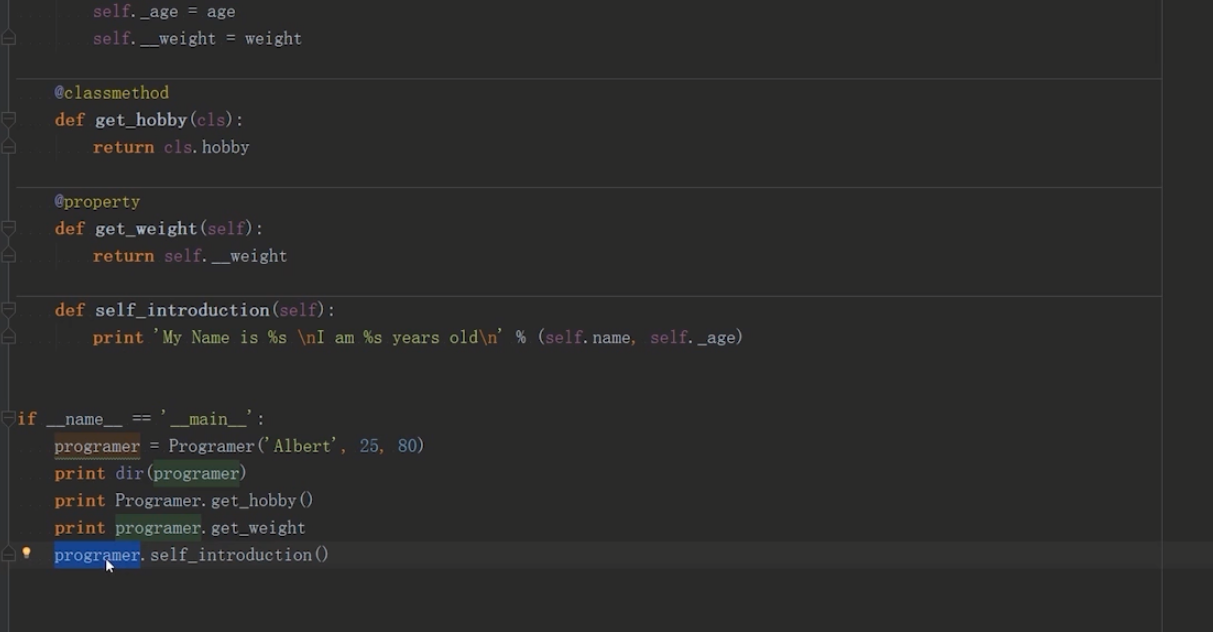Image resolution: width=1213 pixels, height=632 pixels.
Task: Collapse the self_introduction method fold marker
Action: [x=9, y=310]
